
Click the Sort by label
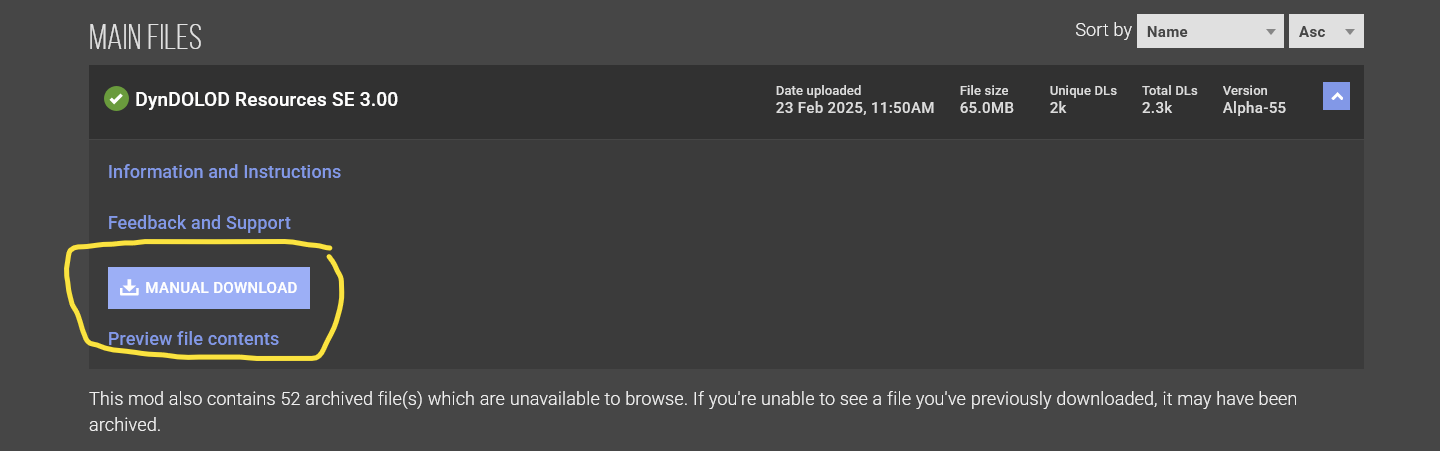(x=1103, y=30)
